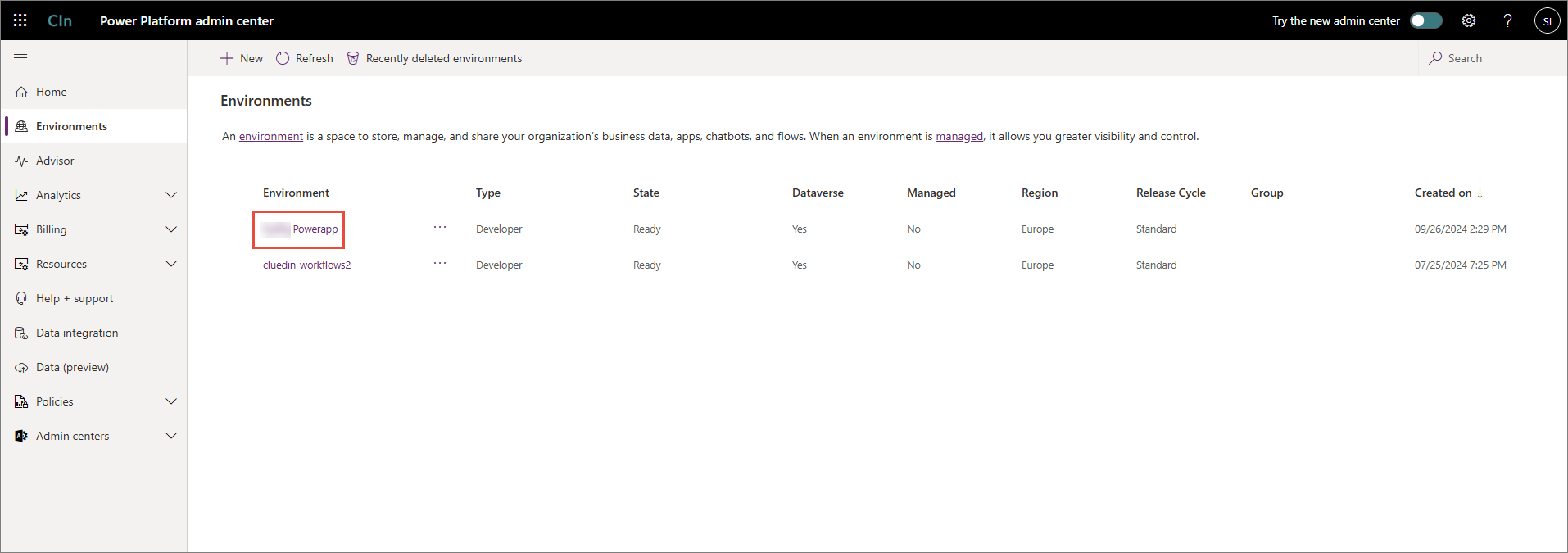Toggle Try the new admin center switch
The image size is (1568, 553).
pos(1425,20)
